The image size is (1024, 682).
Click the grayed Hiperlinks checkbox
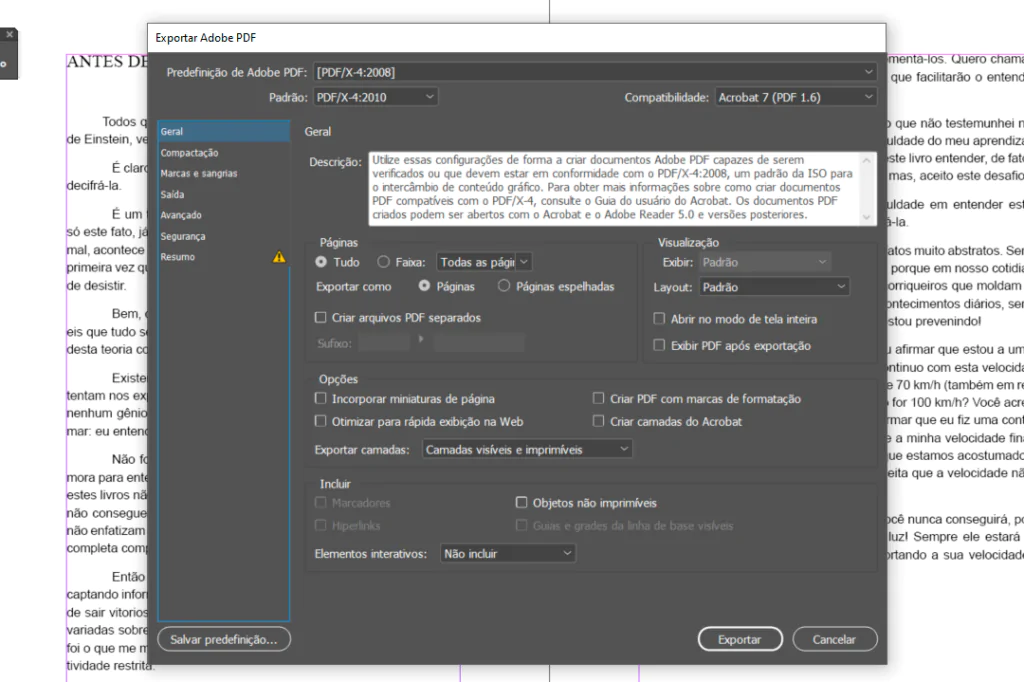320,525
